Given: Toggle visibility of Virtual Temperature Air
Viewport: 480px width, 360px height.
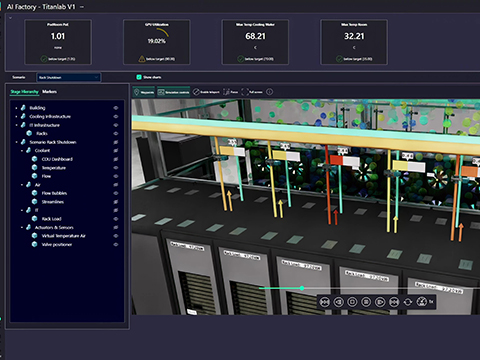Looking at the screenshot, I should click(116, 236).
